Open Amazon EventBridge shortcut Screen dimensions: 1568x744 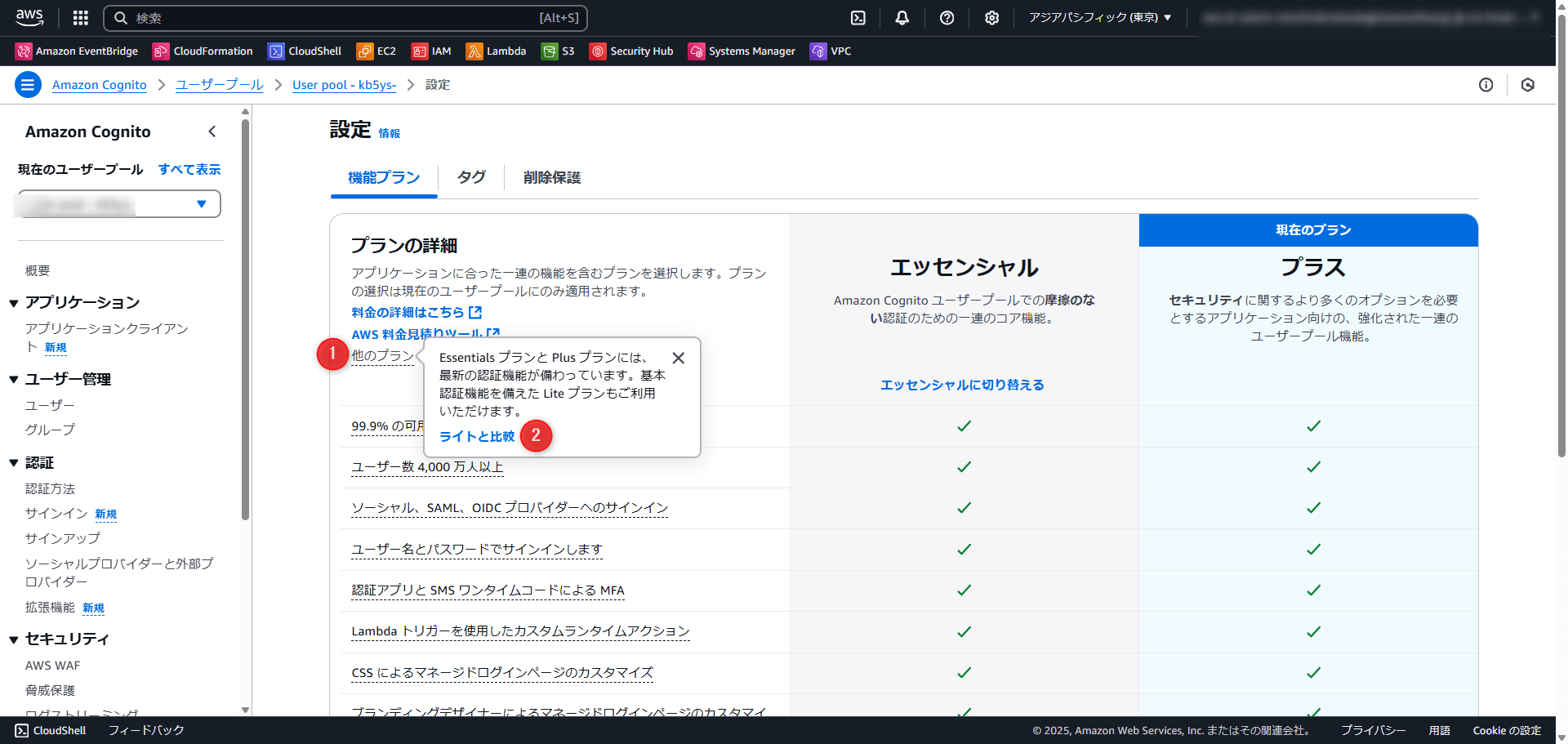(77, 51)
